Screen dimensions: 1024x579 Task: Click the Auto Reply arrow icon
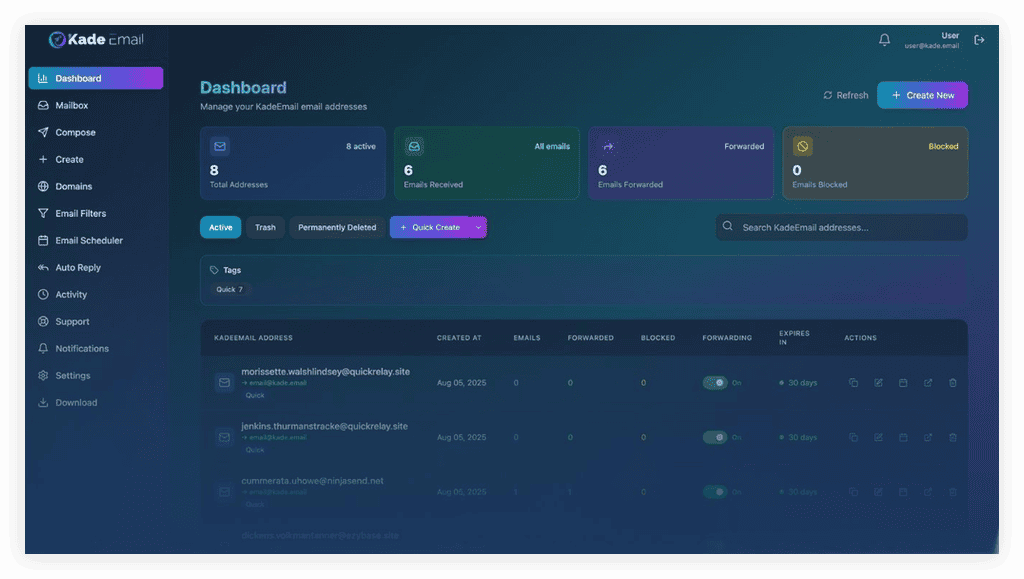[x=43, y=268]
